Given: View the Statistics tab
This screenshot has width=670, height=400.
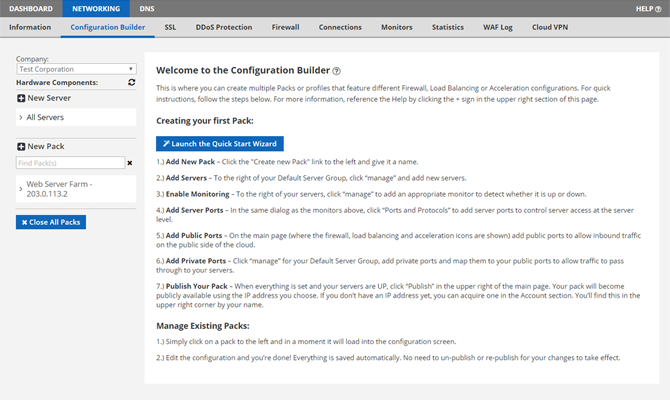Looking at the screenshot, I should click(447, 27).
